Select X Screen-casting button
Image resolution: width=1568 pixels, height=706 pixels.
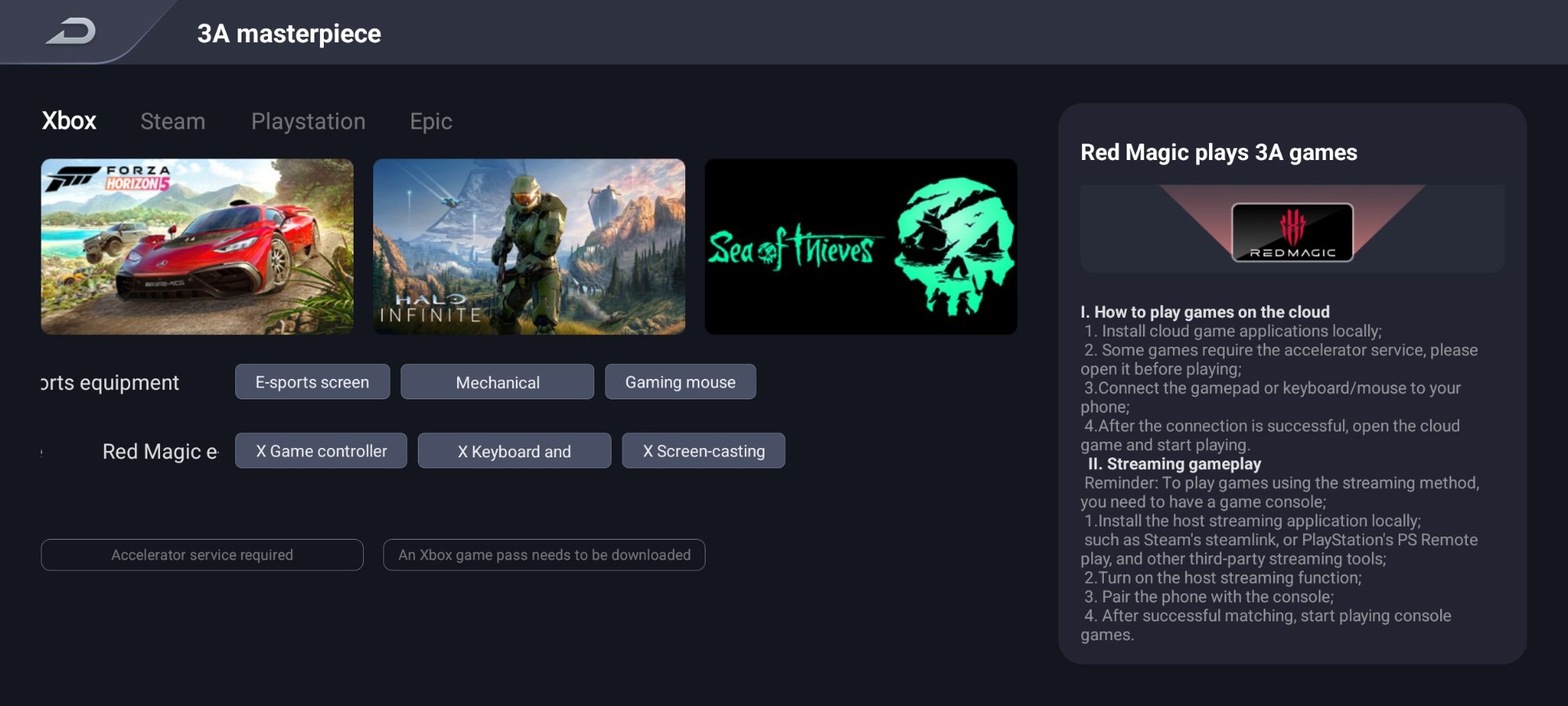(703, 451)
